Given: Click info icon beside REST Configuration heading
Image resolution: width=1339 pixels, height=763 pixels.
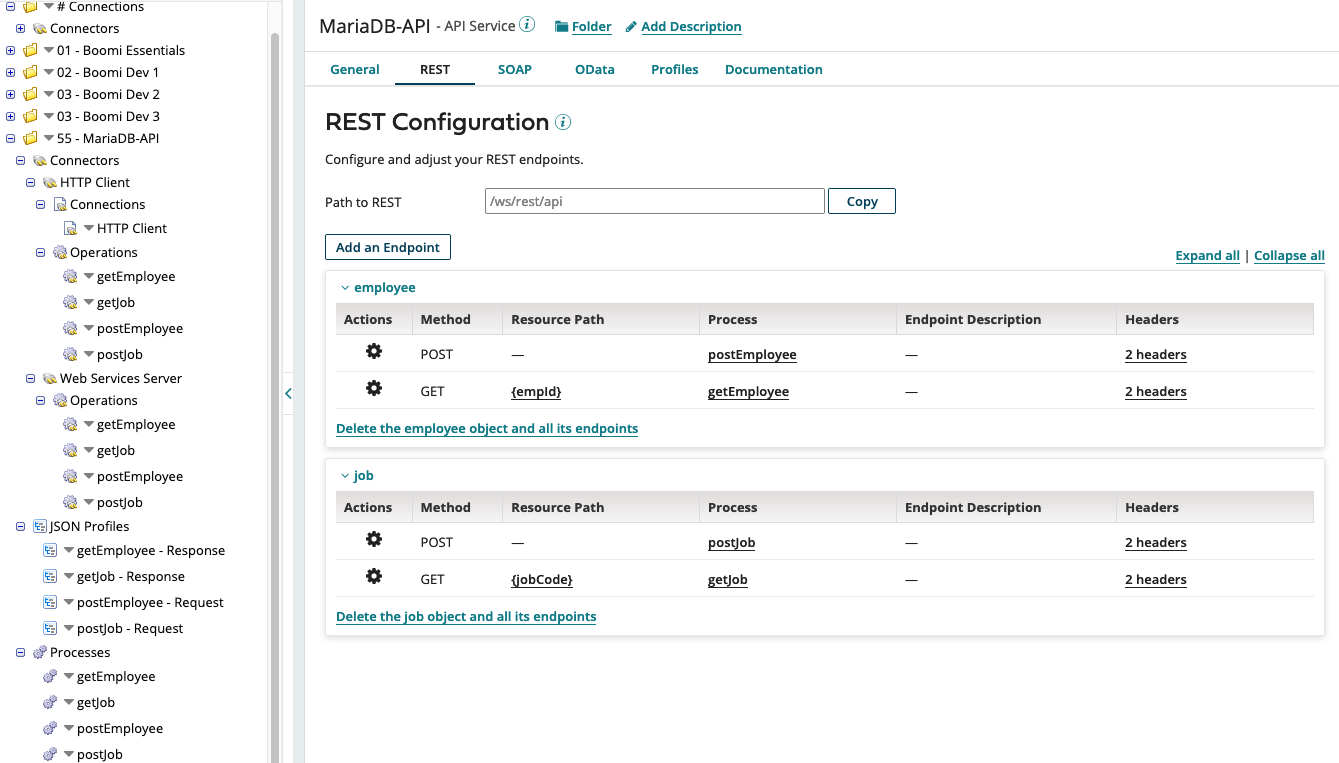Looking at the screenshot, I should click(563, 122).
